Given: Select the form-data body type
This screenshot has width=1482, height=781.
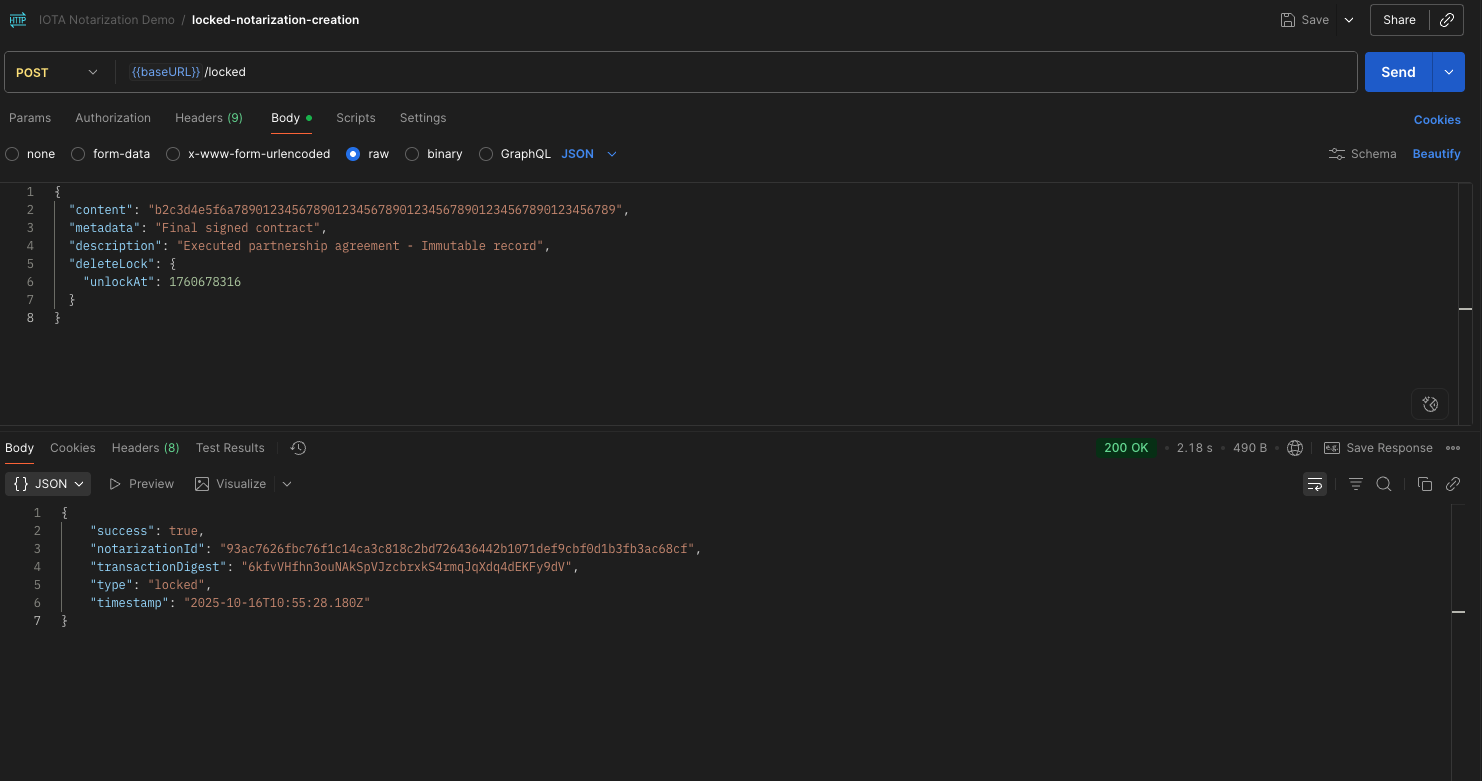Looking at the screenshot, I should coord(78,153).
